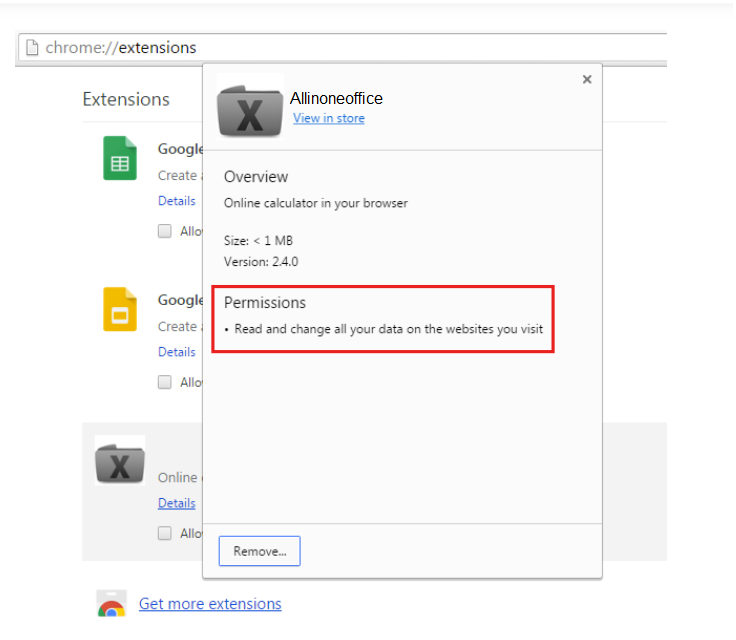Click the Google Slides extension icon
Viewport: 736px width, 640px height.
click(x=120, y=309)
